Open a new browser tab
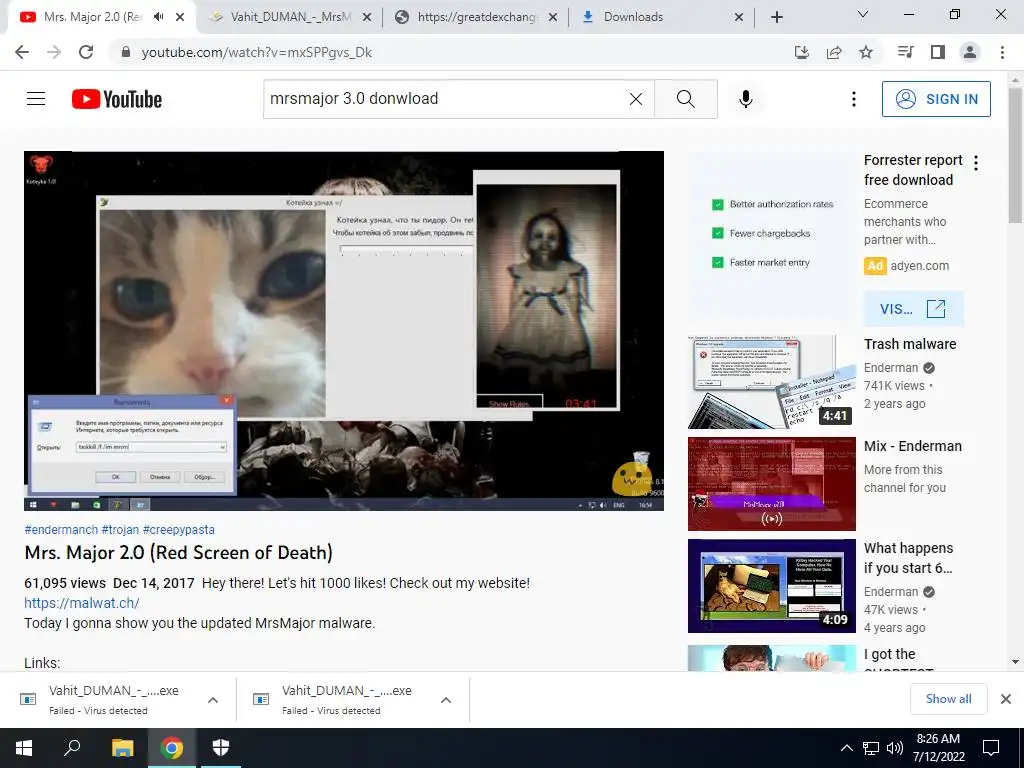1024x768 pixels. point(776,17)
